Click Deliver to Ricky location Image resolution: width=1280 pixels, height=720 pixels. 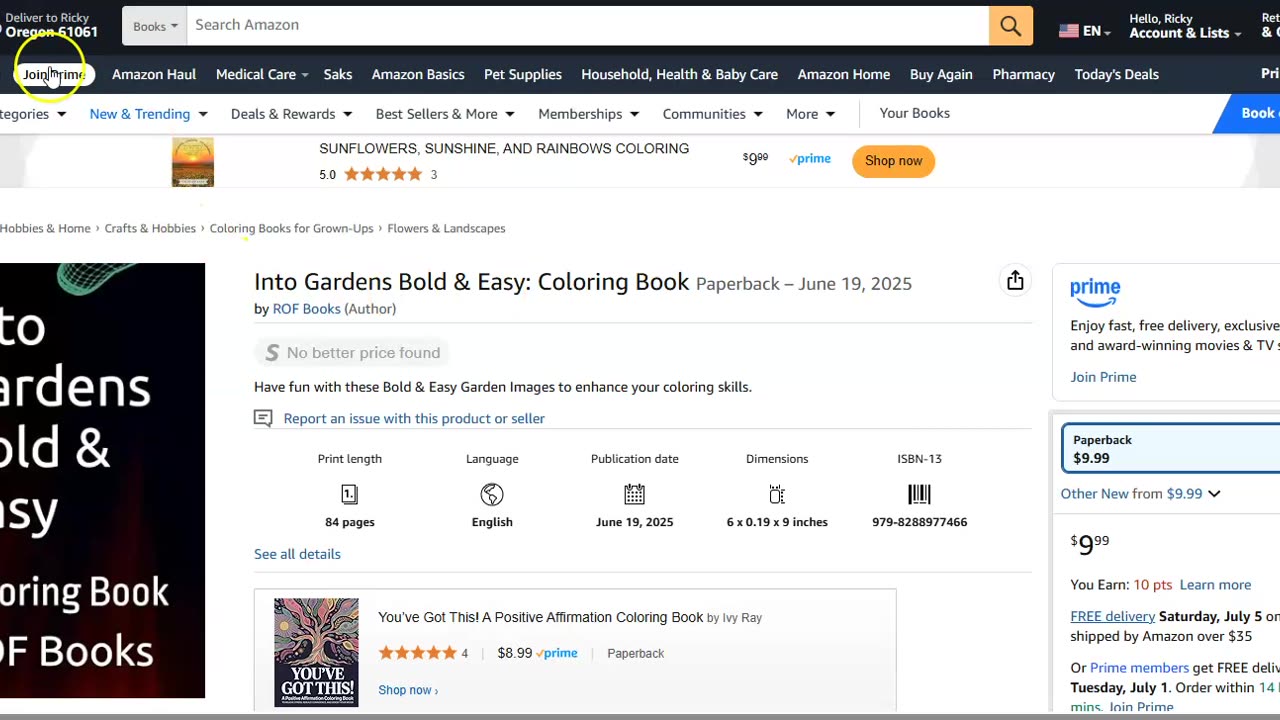click(x=49, y=25)
